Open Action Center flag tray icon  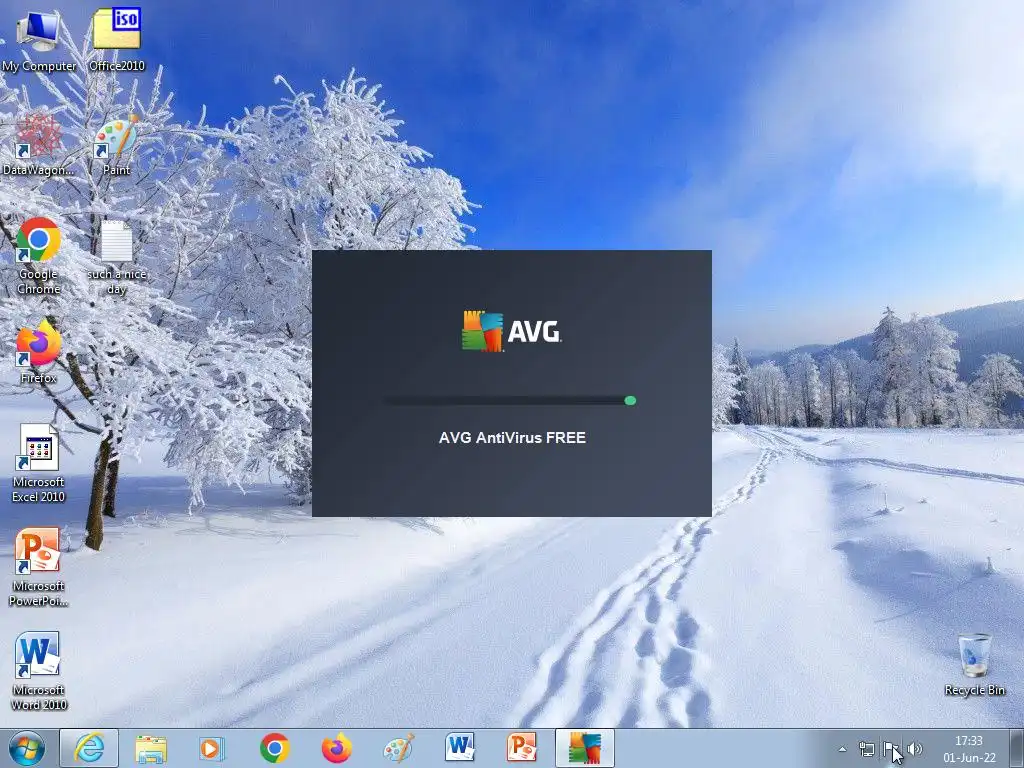(x=891, y=749)
